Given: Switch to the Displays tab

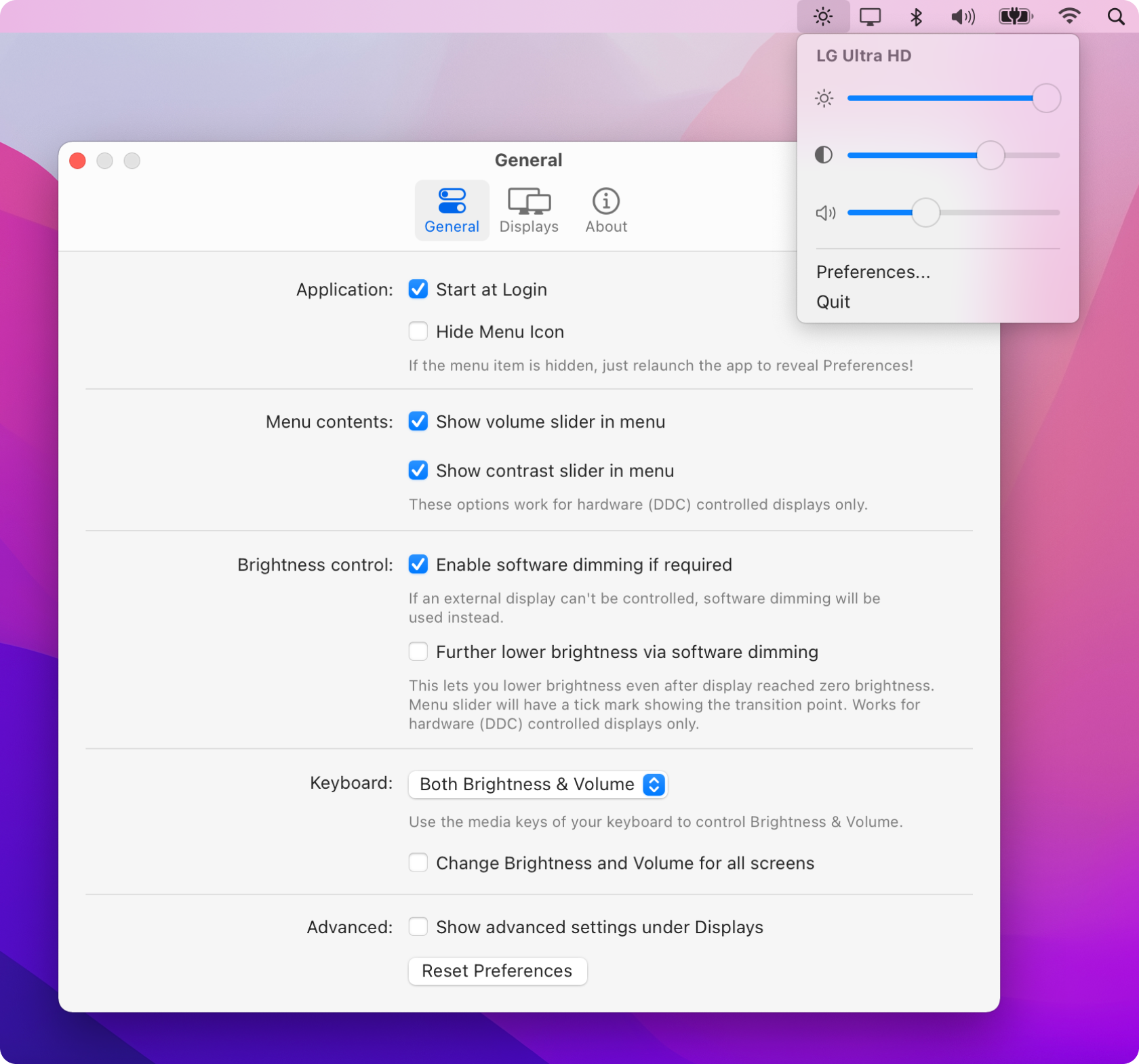Looking at the screenshot, I should pos(528,210).
